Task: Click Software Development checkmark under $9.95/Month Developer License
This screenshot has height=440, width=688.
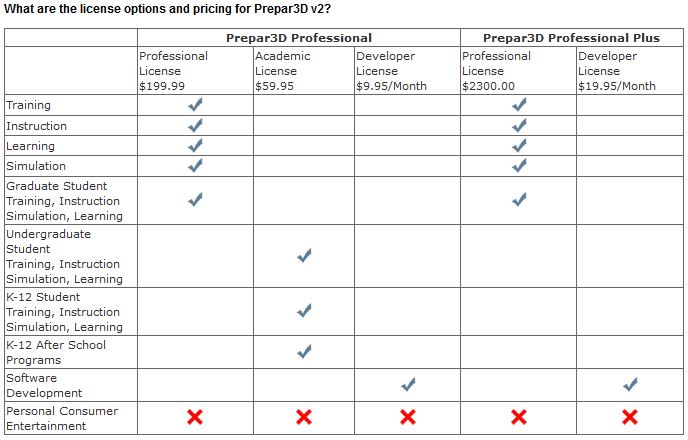Action: point(408,384)
